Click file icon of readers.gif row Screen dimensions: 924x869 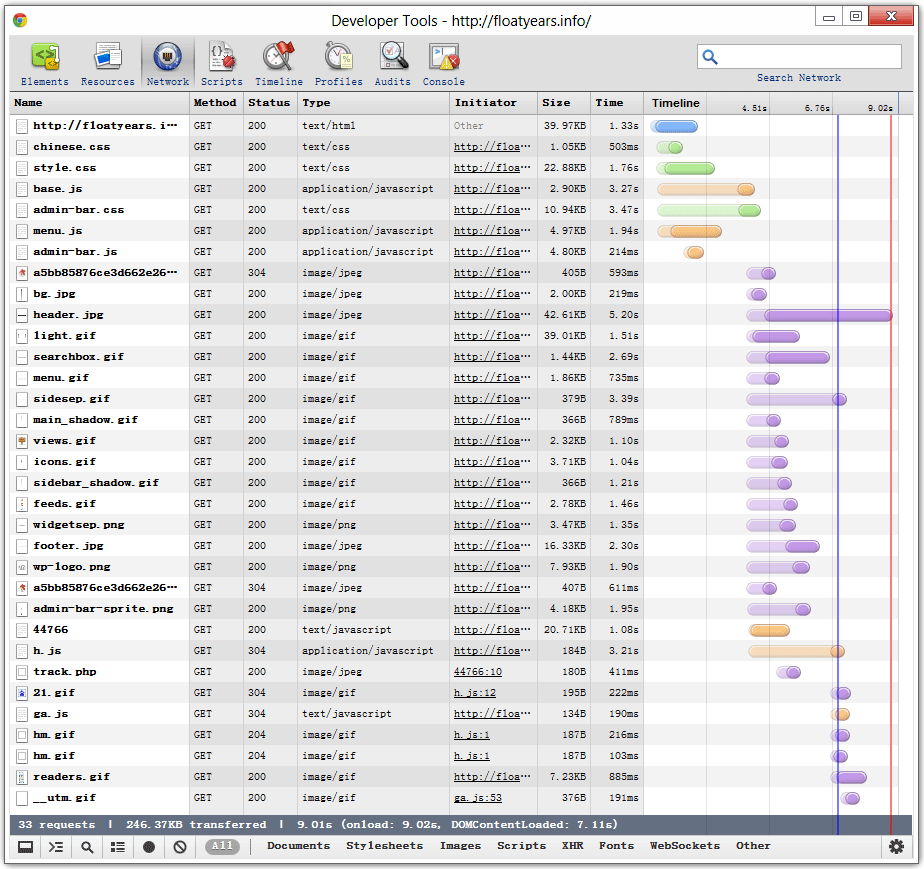(x=22, y=777)
